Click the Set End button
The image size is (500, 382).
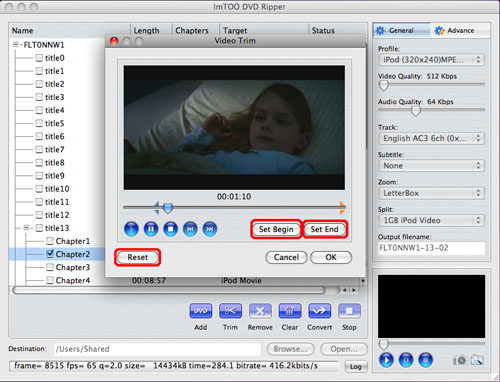point(325,229)
